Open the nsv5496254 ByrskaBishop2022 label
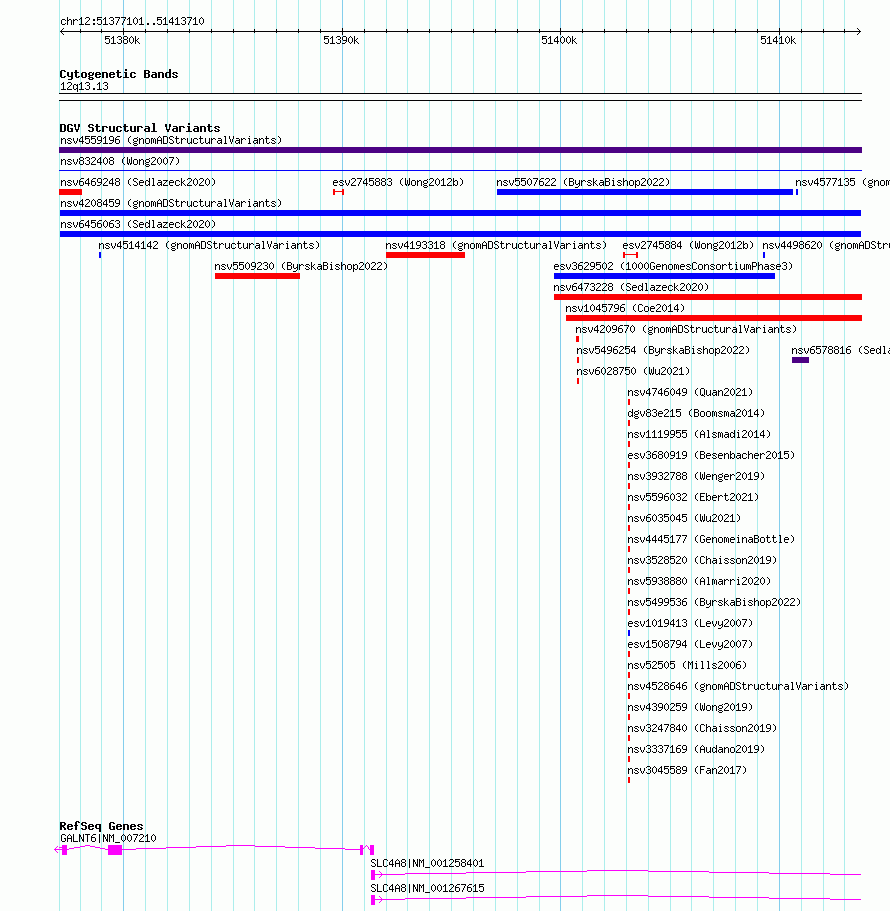The height and width of the screenshot is (911, 890). coord(663,350)
